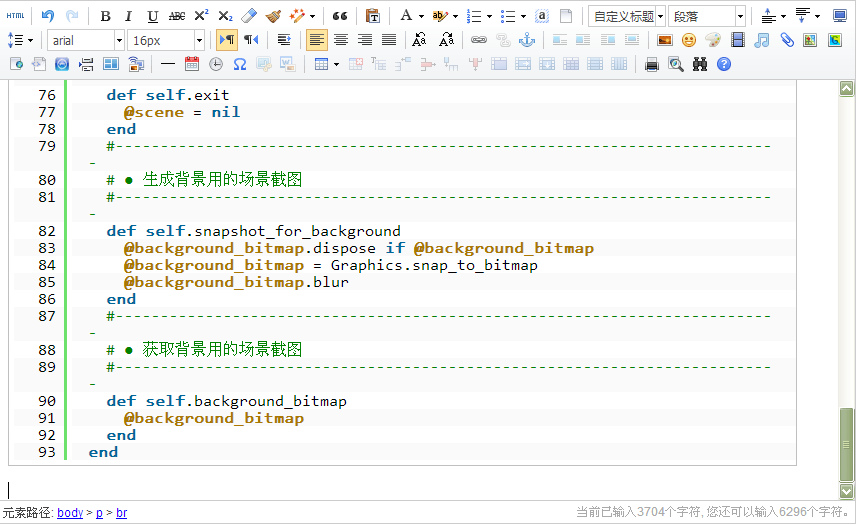This screenshot has width=859, height=525.
Task: Switch to HTML source view
Action: (15, 16)
